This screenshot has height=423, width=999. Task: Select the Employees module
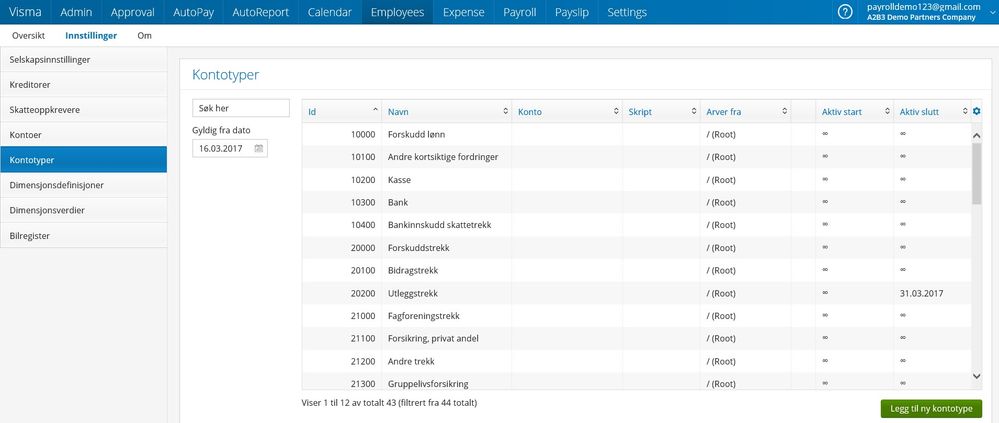click(398, 12)
